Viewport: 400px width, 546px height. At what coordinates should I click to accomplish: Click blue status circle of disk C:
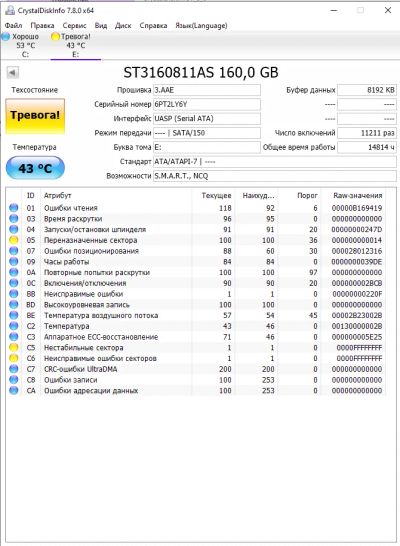(x=6, y=36)
